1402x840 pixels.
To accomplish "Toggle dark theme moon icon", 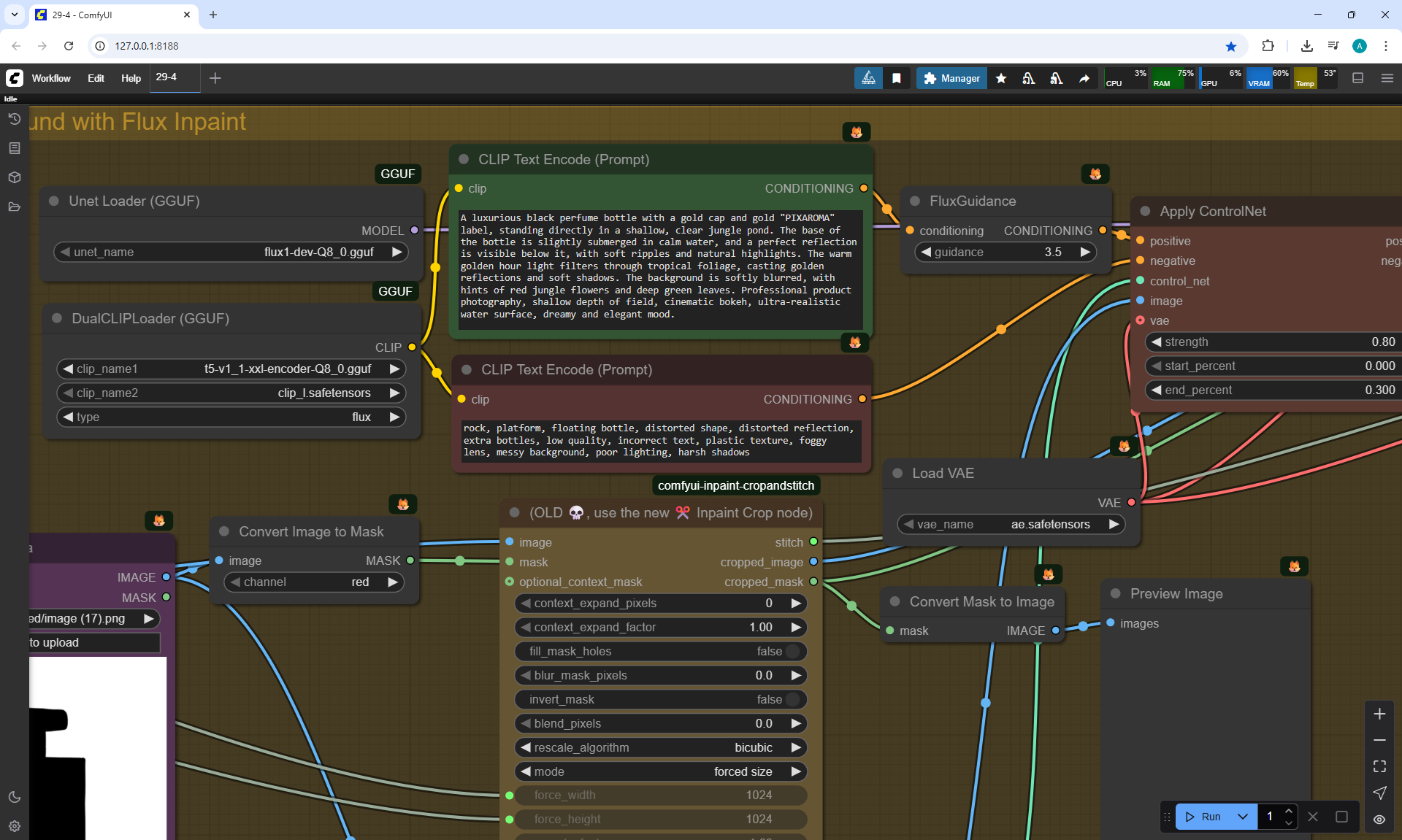I will pos(14,797).
